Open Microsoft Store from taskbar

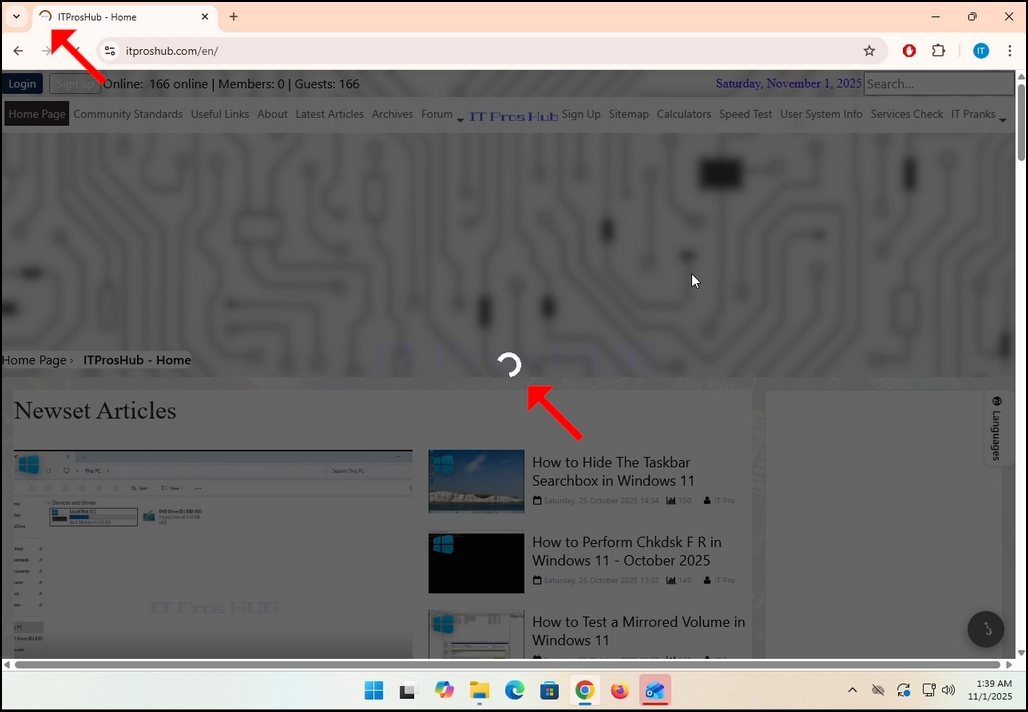click(x=549, y=690)
